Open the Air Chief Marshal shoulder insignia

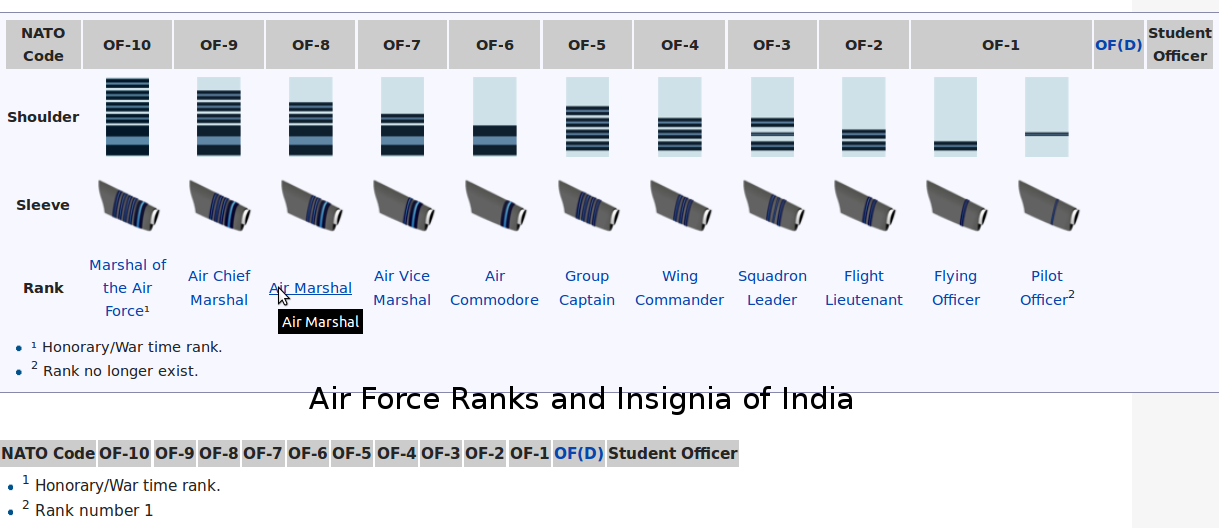pos(219,117)
